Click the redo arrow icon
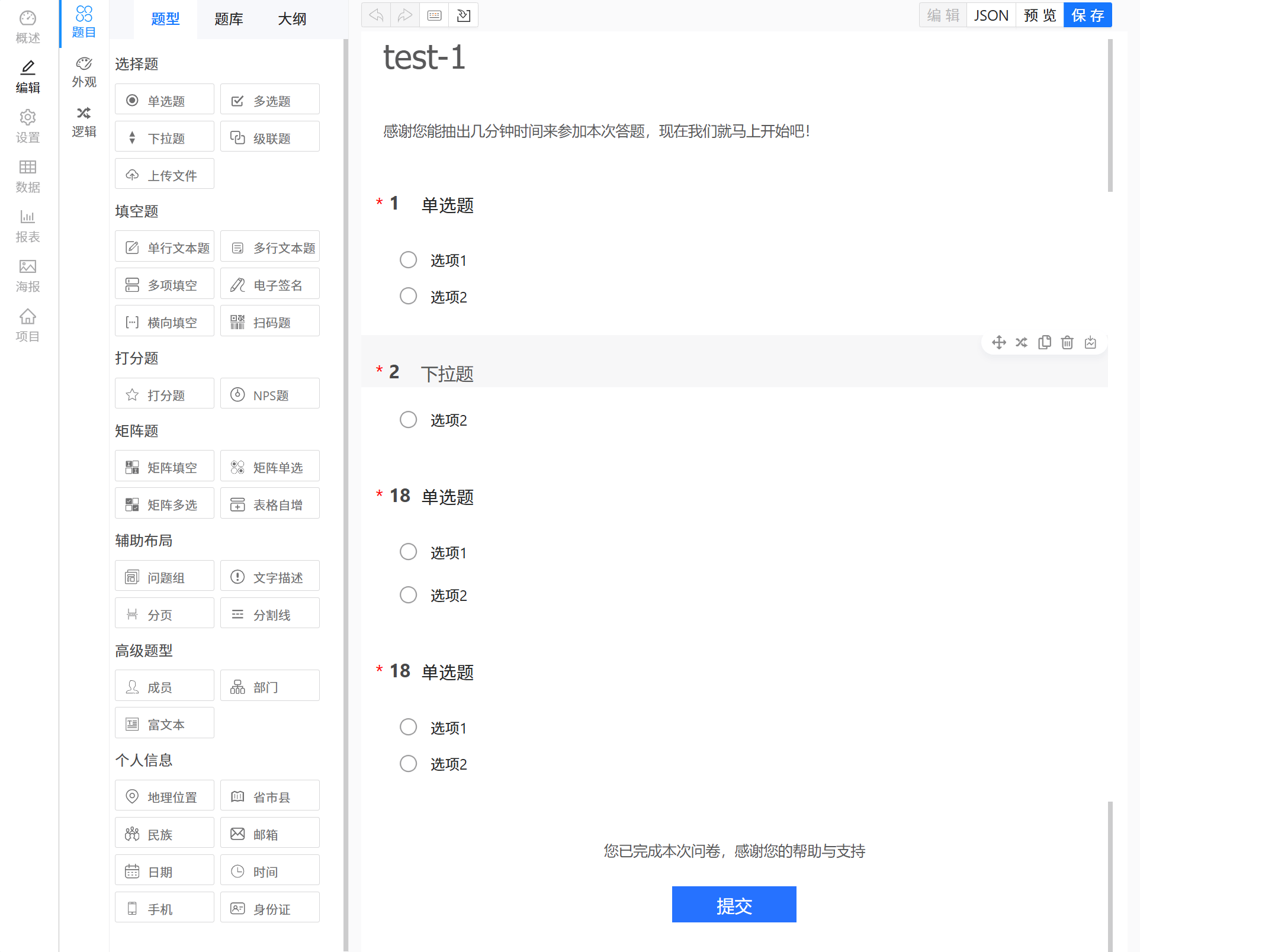The width and height of the screenshot is (1275, 952). pyautogui.click(x=405, y=15)
